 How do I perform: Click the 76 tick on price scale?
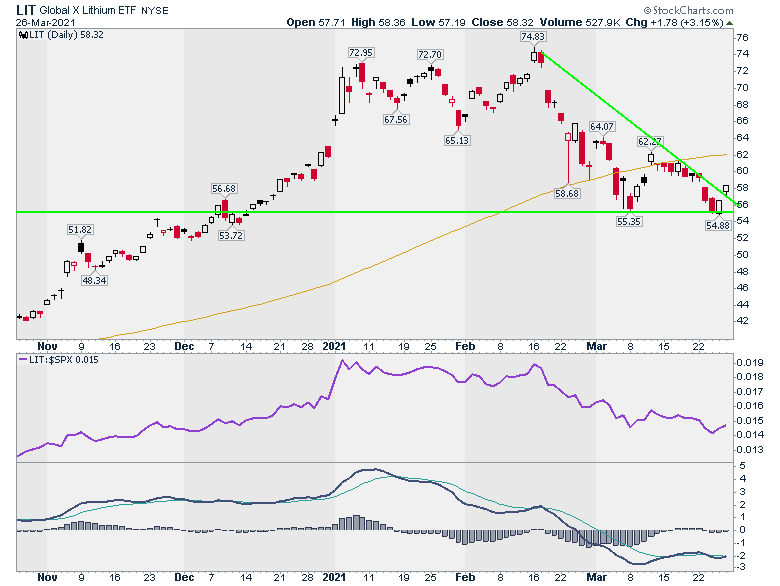[x=743, y=38]
